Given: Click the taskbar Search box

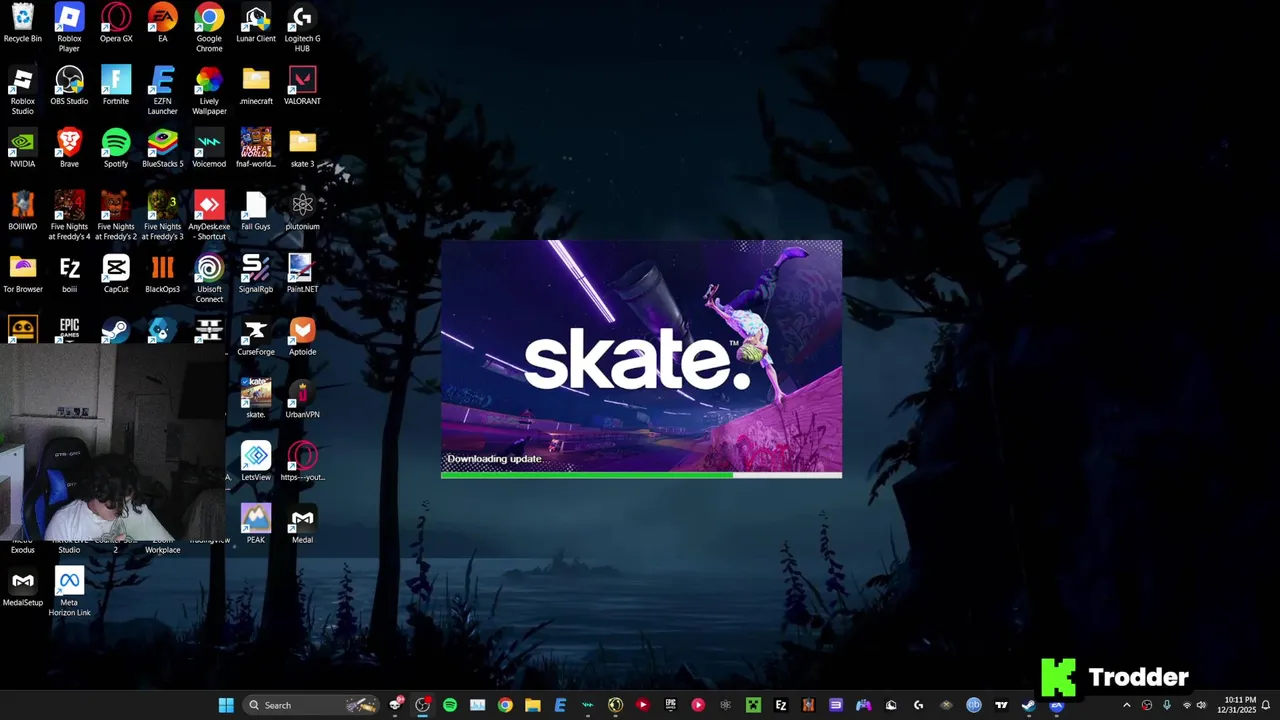Looking at the screenshot, I should point(311,705).
